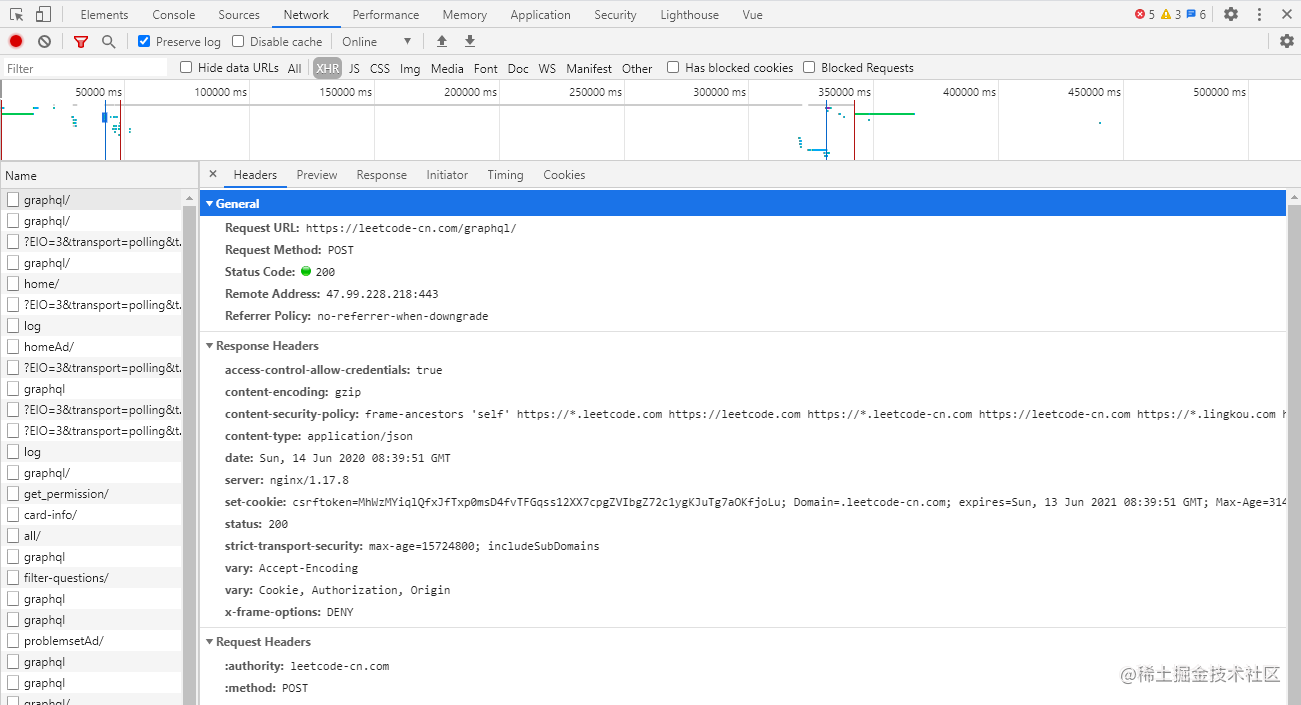Open the Sources panel
The height and width of the screenshot is (705, 1301).
coord(239,14)
